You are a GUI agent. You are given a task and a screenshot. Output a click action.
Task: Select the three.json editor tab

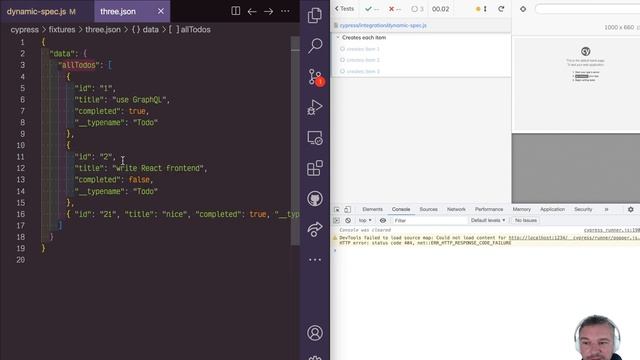(118, 11)
